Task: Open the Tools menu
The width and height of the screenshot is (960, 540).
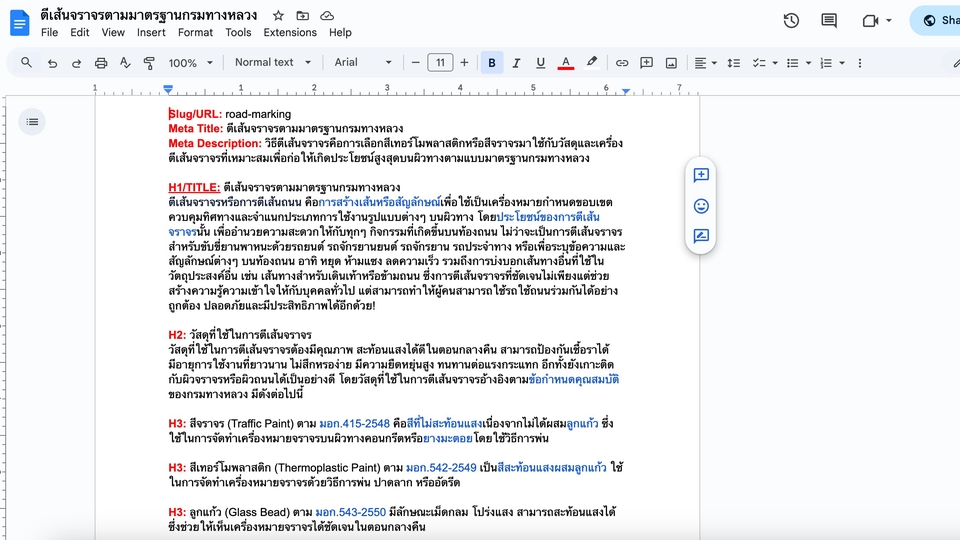Action: point(238,32)
